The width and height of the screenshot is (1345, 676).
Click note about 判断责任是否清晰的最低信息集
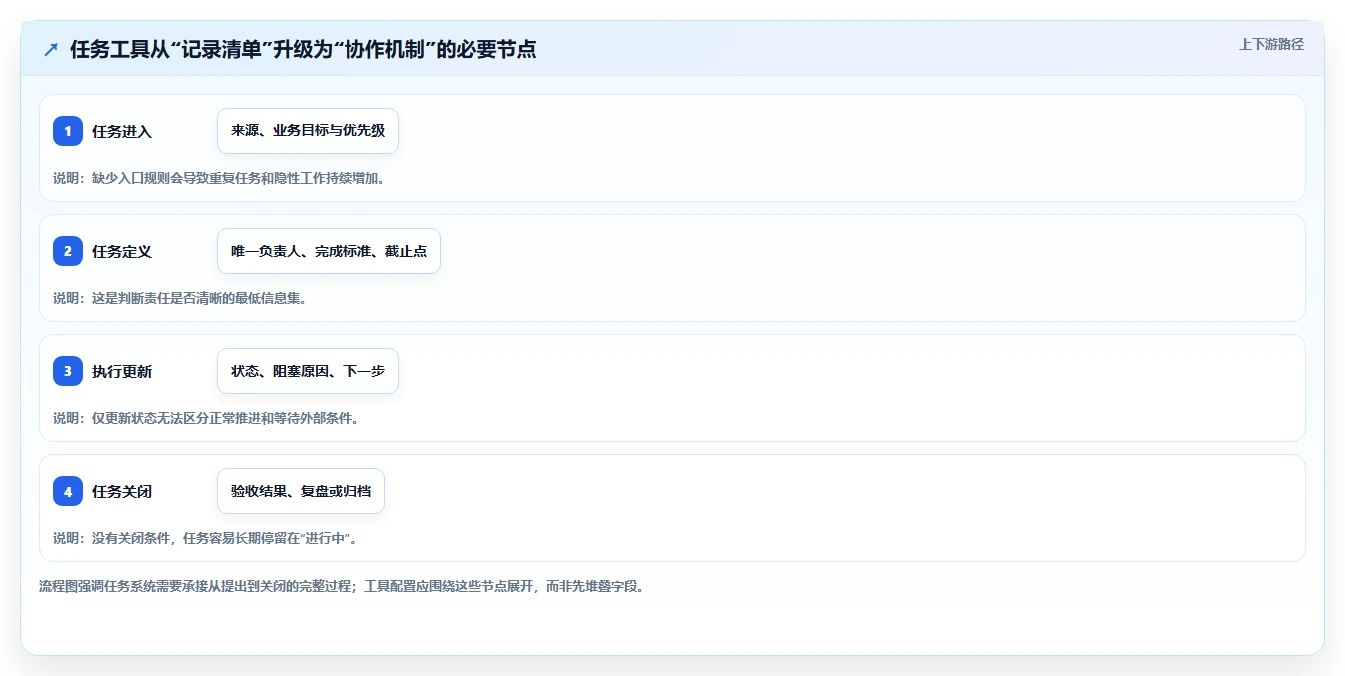[x=179, y=298]
